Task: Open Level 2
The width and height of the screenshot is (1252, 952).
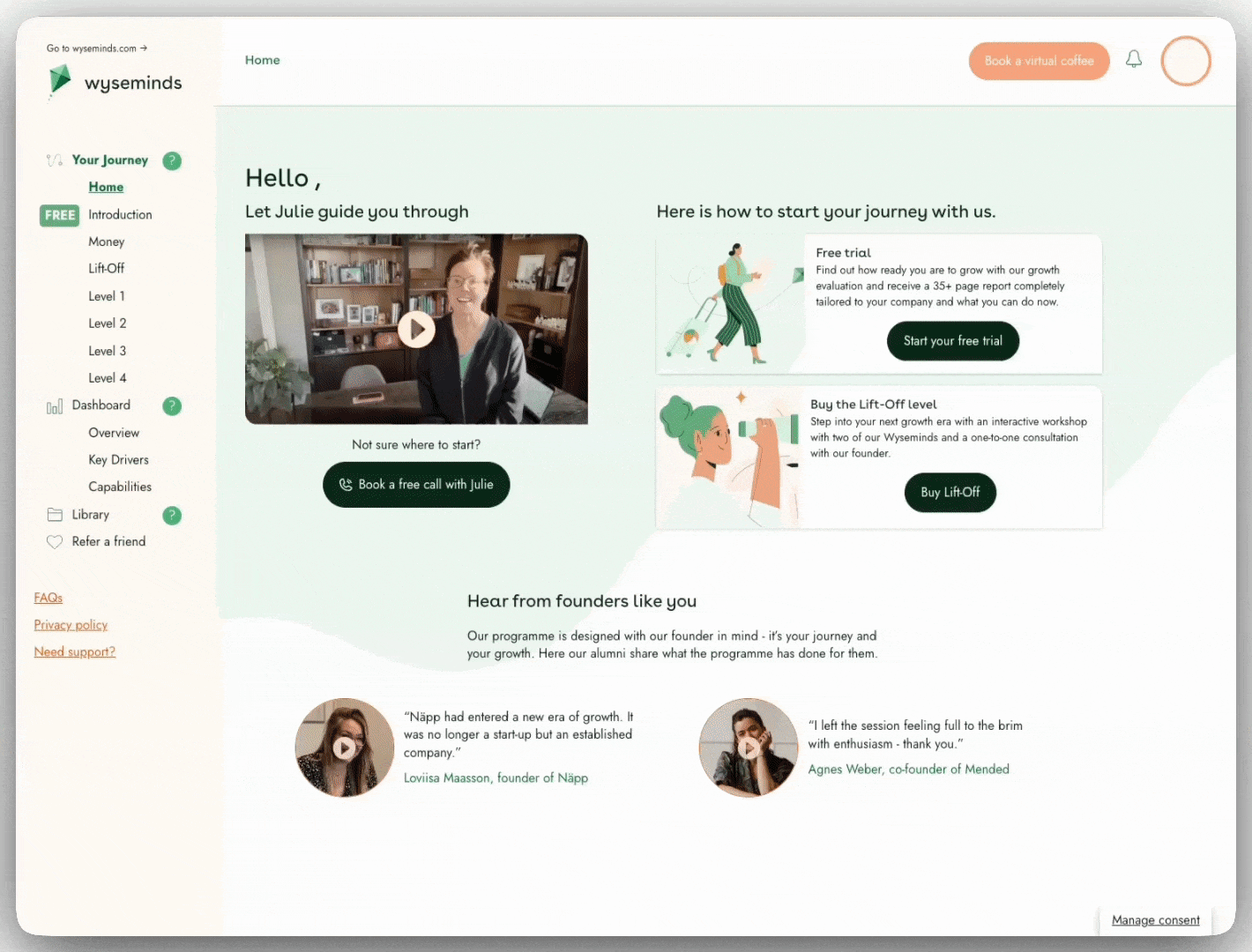Action: tap(108, 324)
